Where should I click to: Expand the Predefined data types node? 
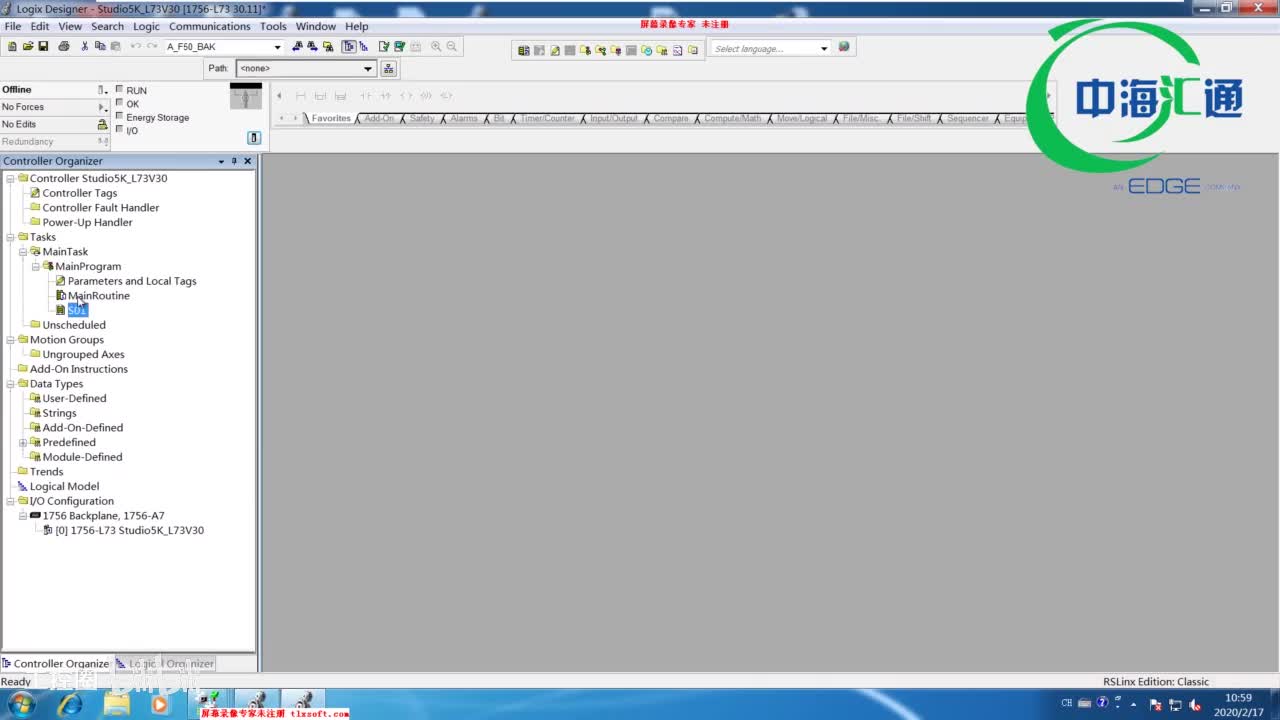(x=23, y=442)
